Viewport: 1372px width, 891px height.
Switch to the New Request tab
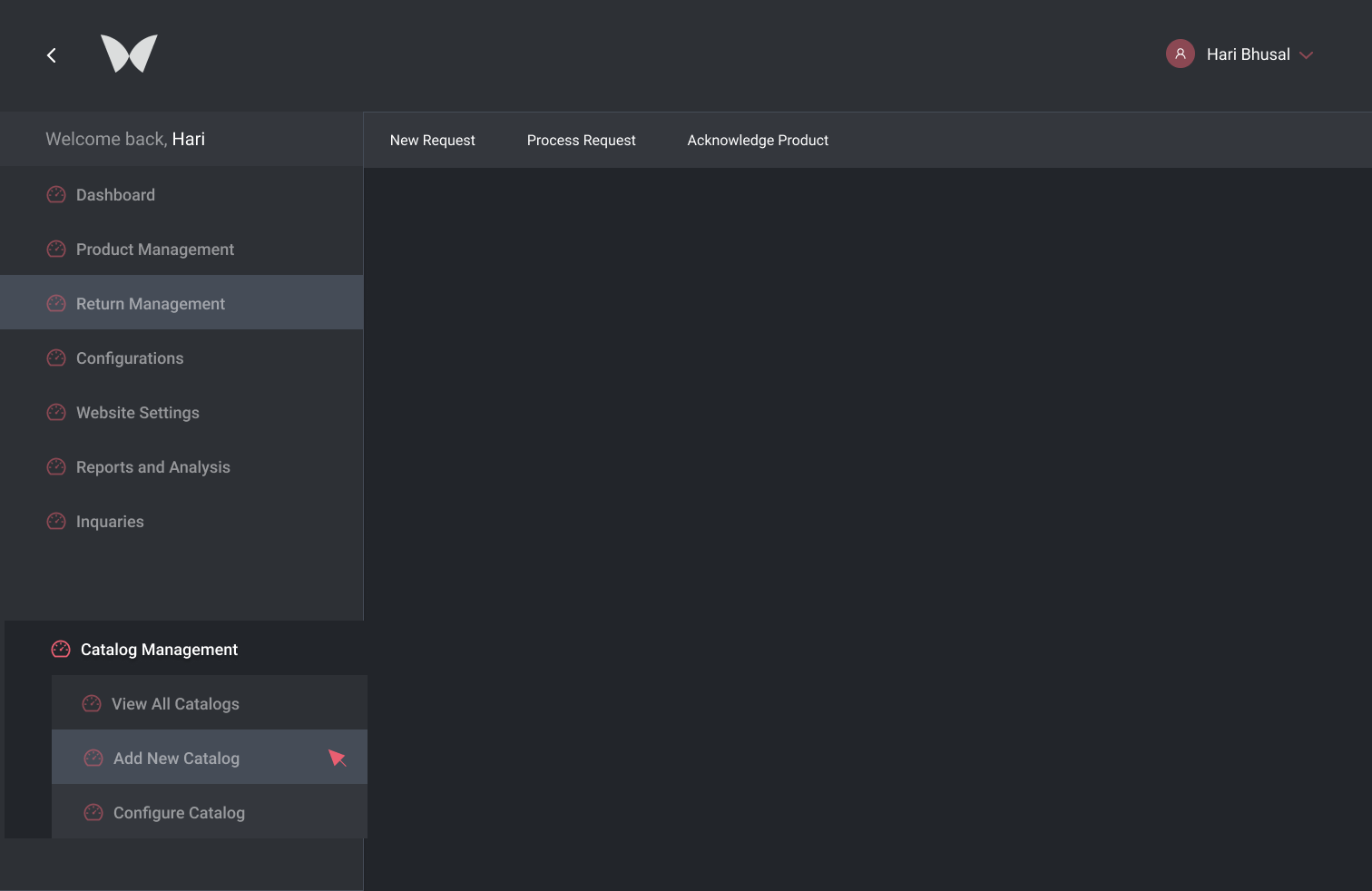point(432,141)
